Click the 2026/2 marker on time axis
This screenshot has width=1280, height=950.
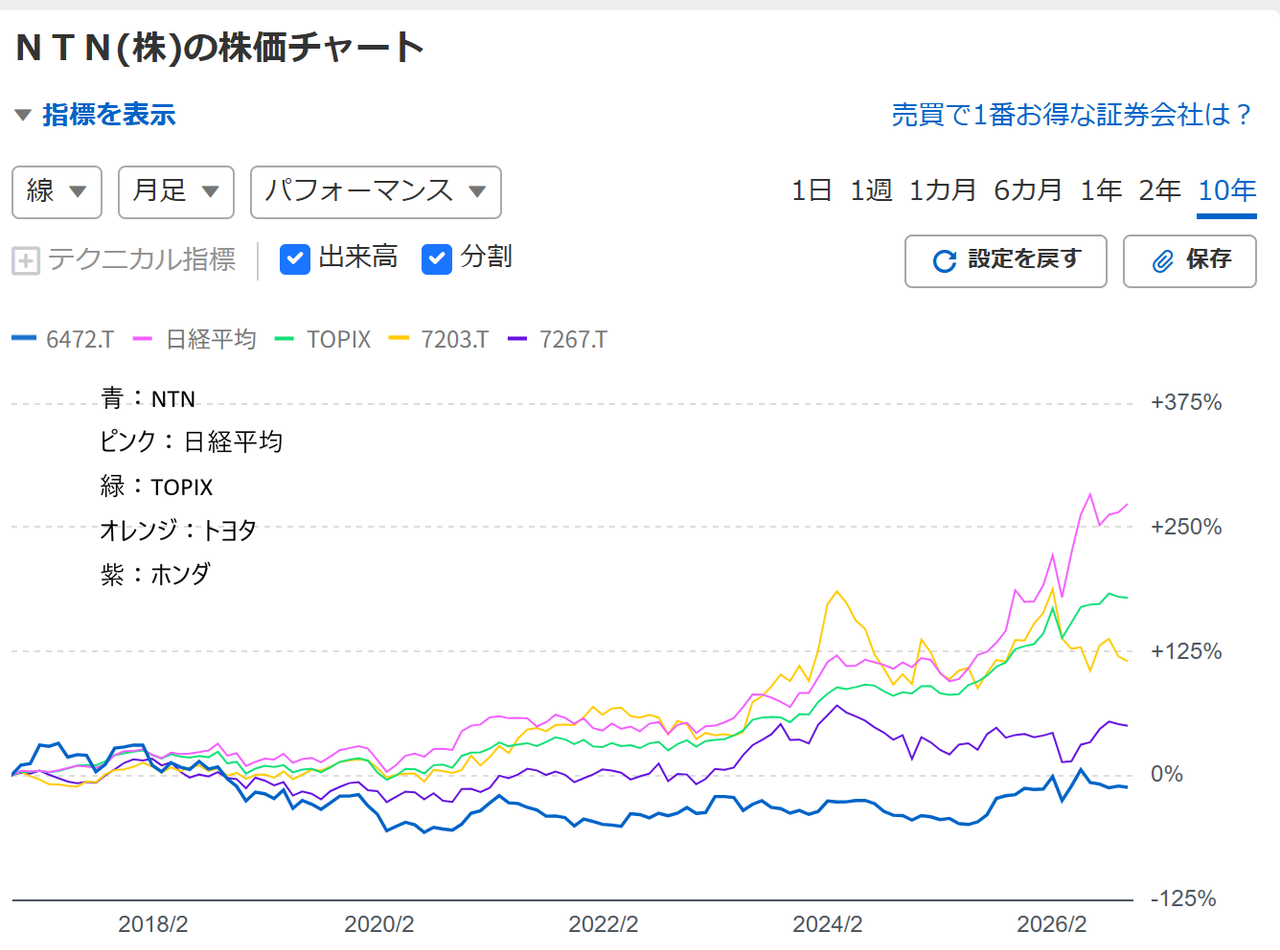(1052, 923)
